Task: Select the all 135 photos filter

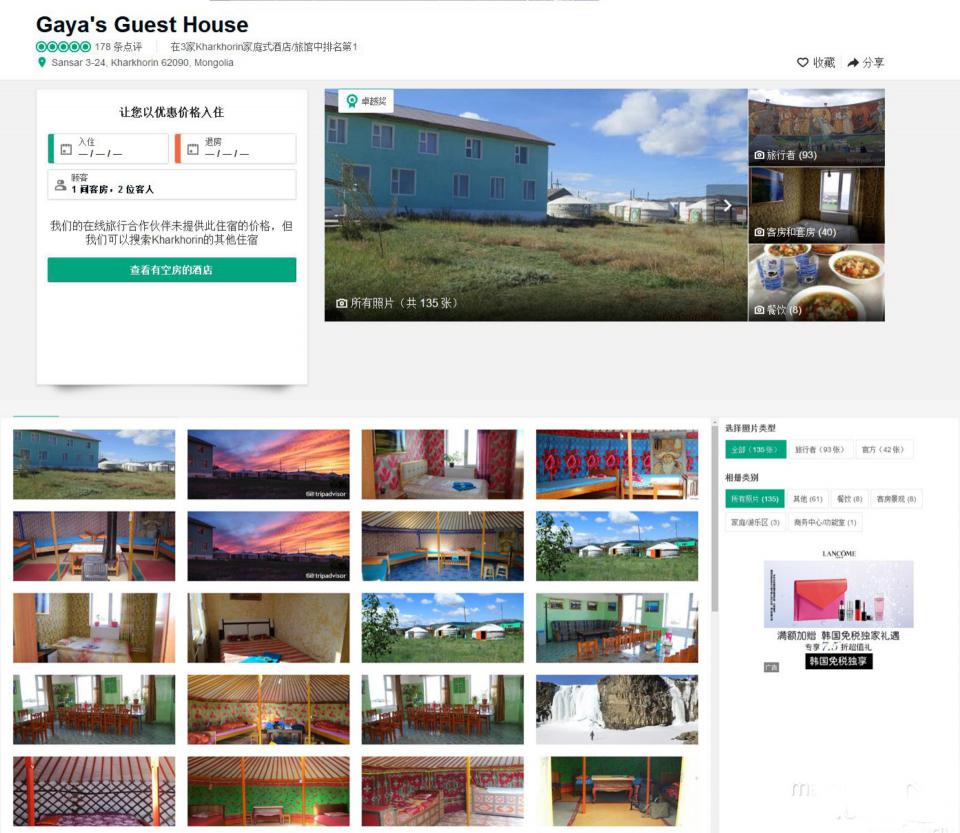Action: click(754, 450)
